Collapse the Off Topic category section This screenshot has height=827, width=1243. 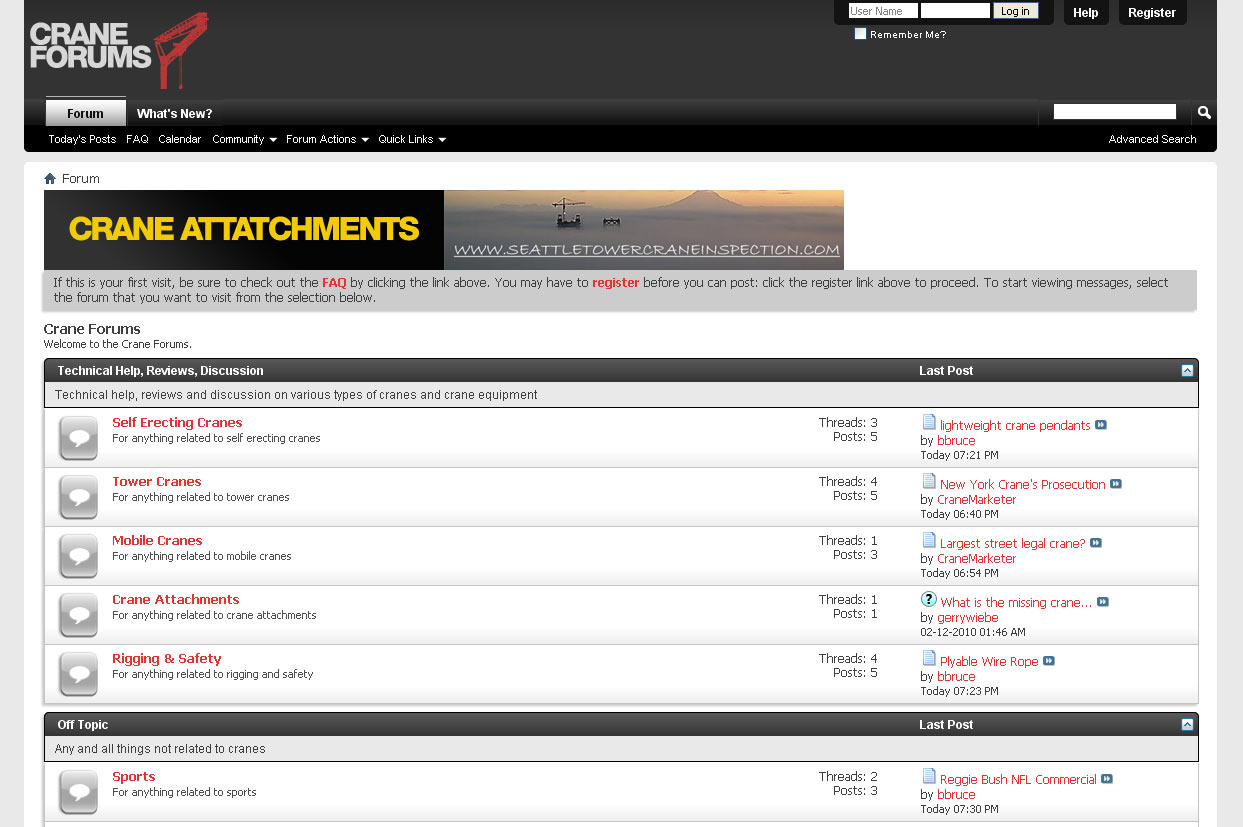coord(1187,725)
